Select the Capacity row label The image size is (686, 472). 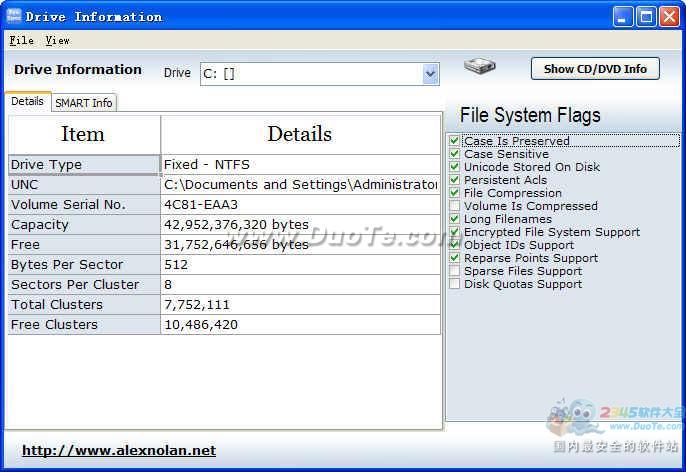(84, 225)
